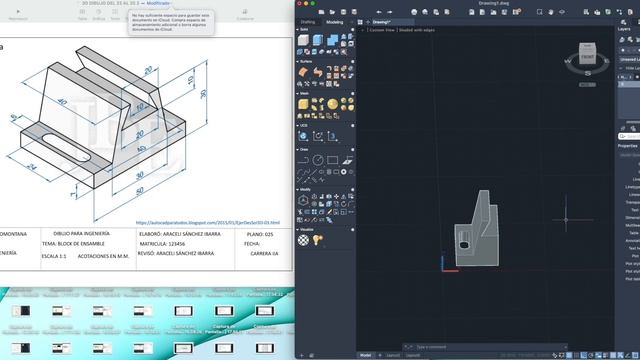The height and width of the screenshot is (360, 640).
Task: Click the Redo arrow in toolbar
Action: [x=389, y=12]
